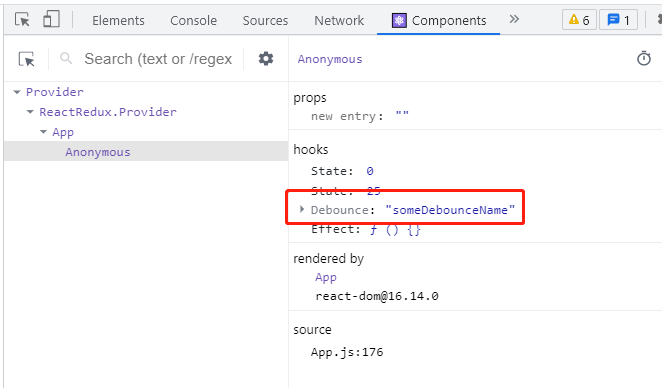
Task: Open the warnings badge showing 6
Action: (579, 20)
